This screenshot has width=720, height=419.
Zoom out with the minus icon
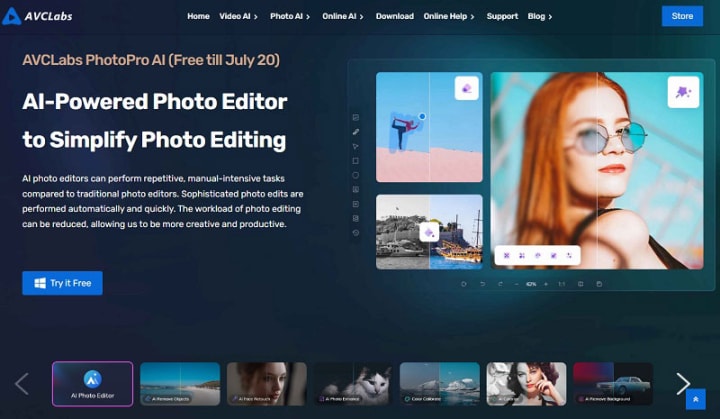517,284
